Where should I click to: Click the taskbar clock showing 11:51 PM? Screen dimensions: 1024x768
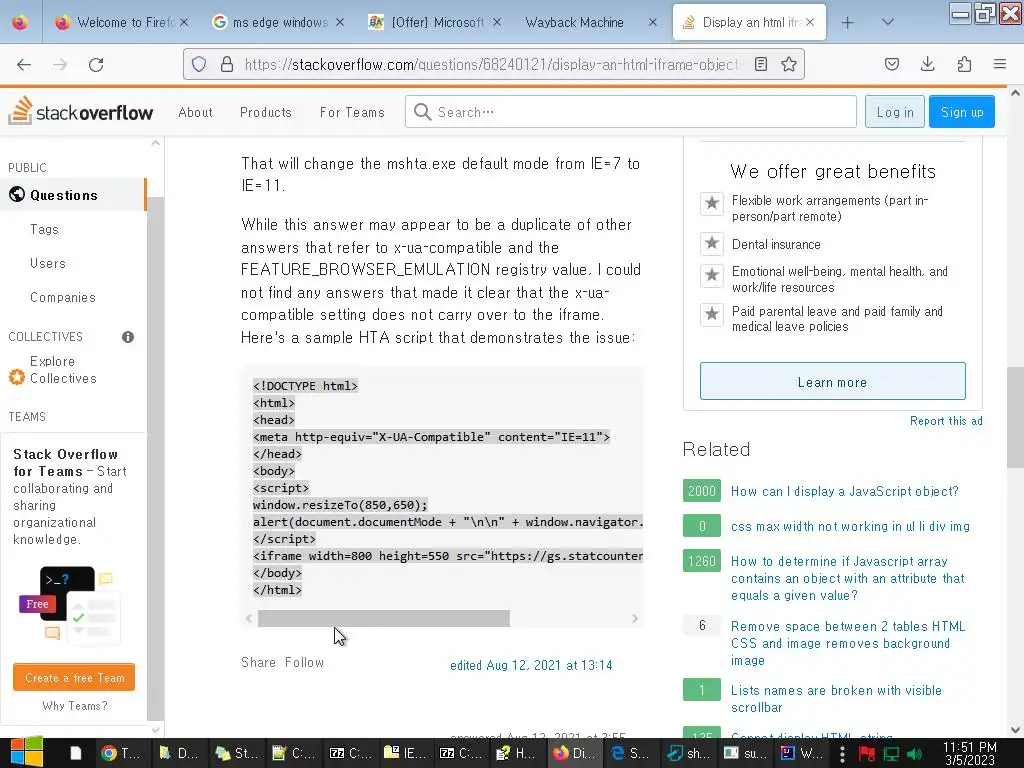(x=970, y=753)
